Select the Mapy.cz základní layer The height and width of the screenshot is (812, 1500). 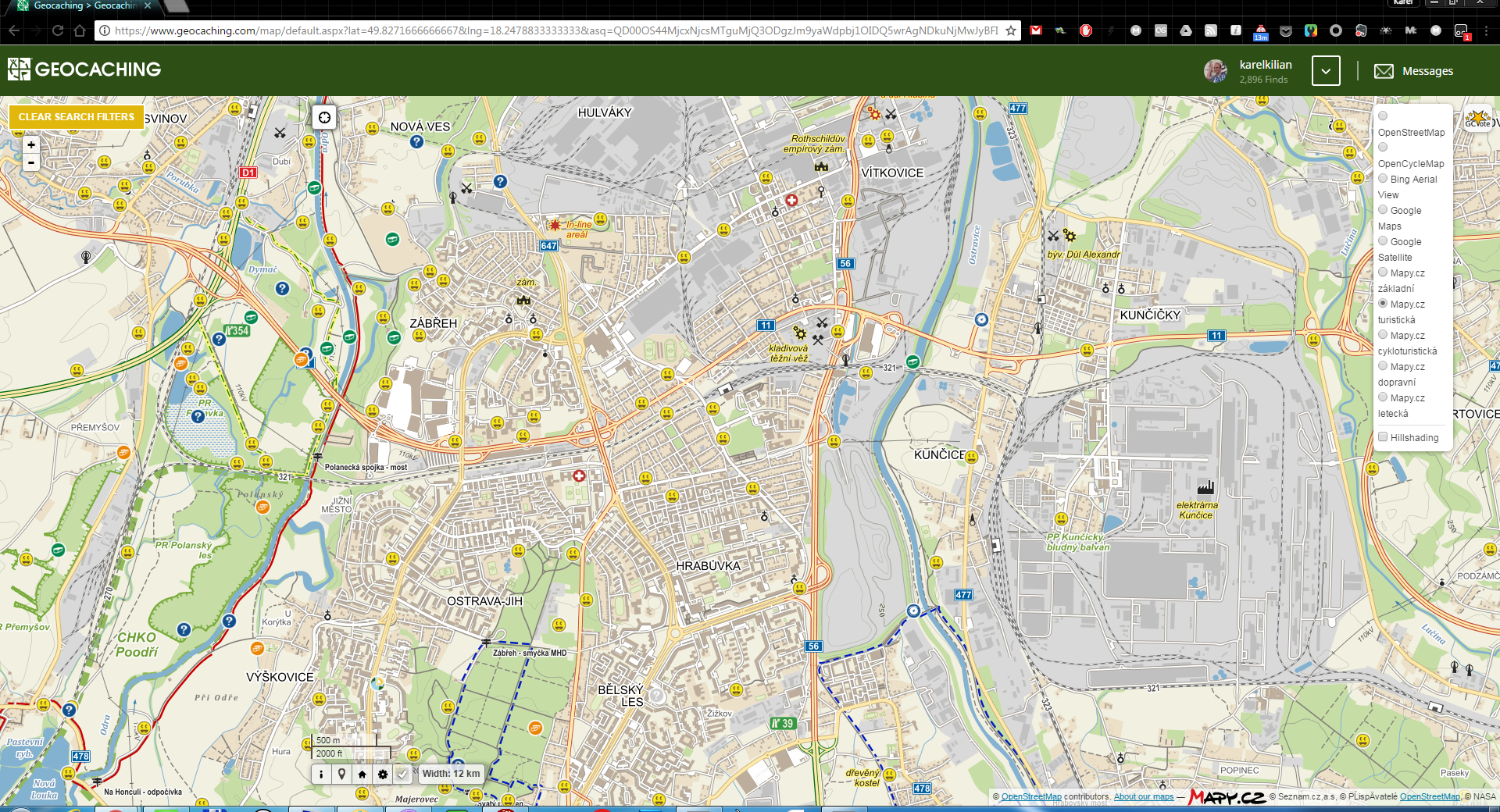(x=1383, y=272)
